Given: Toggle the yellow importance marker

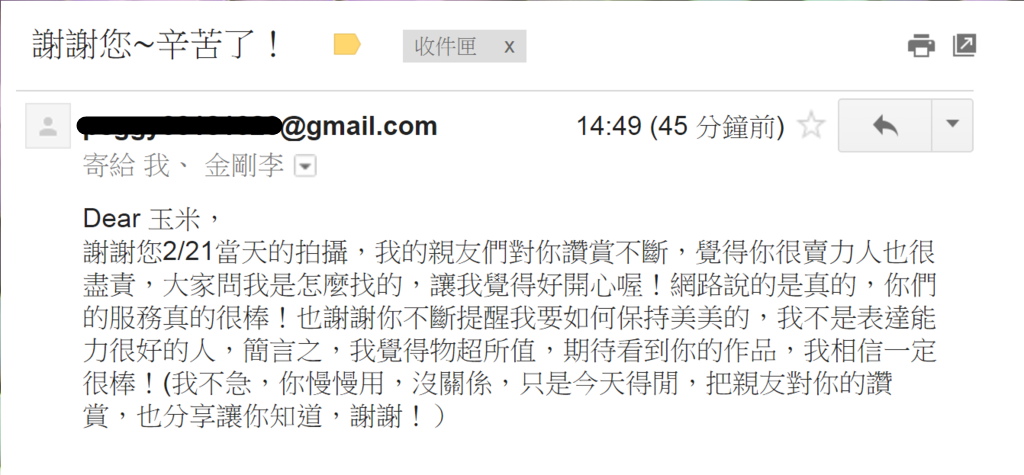Looking at the screenshot, I should tap(347, 45).
